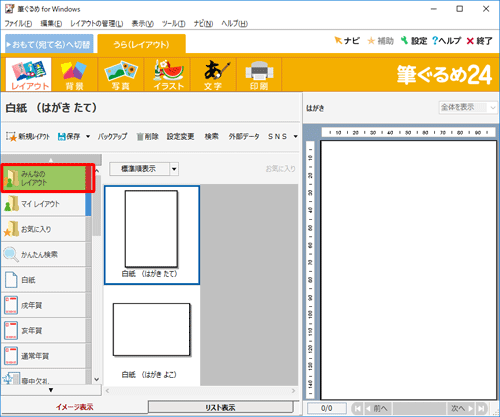Expand the SNS dropdown arrow
Viewport: 500px width, 417px height.
[x=296, y=136]
